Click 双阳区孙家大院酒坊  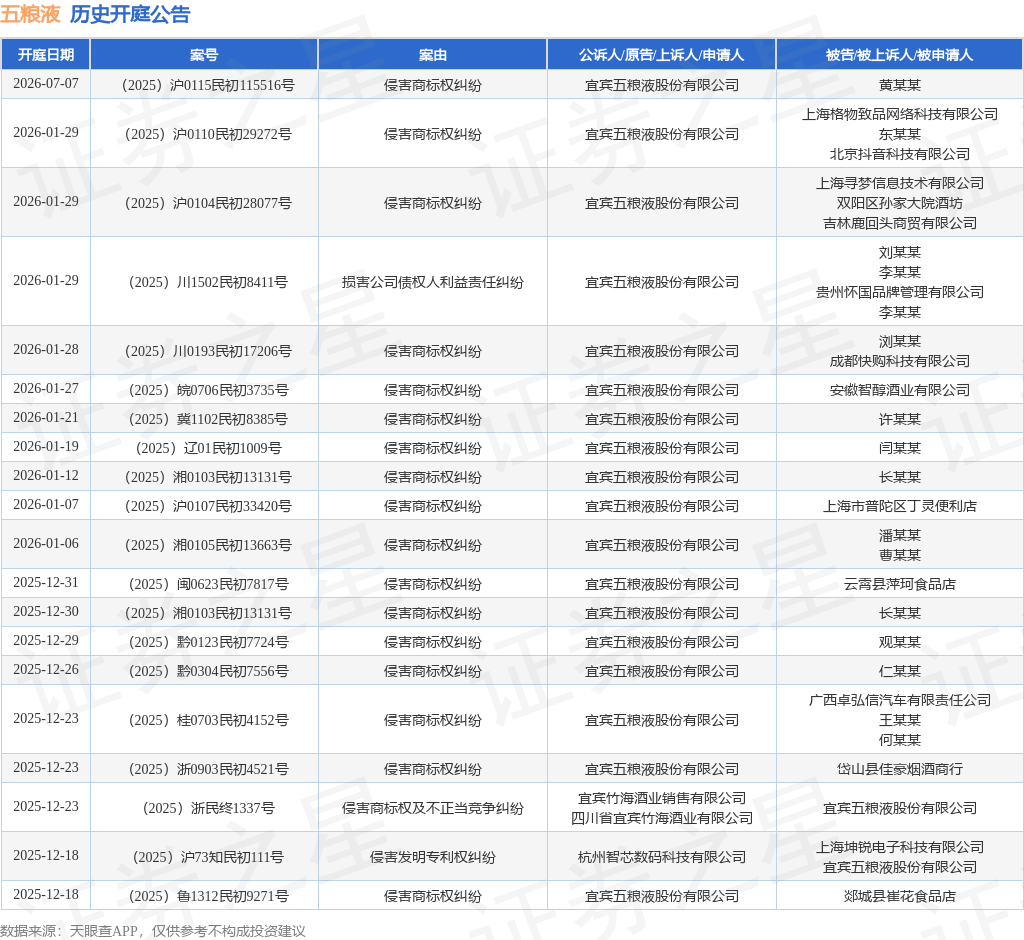coord(899,203)
